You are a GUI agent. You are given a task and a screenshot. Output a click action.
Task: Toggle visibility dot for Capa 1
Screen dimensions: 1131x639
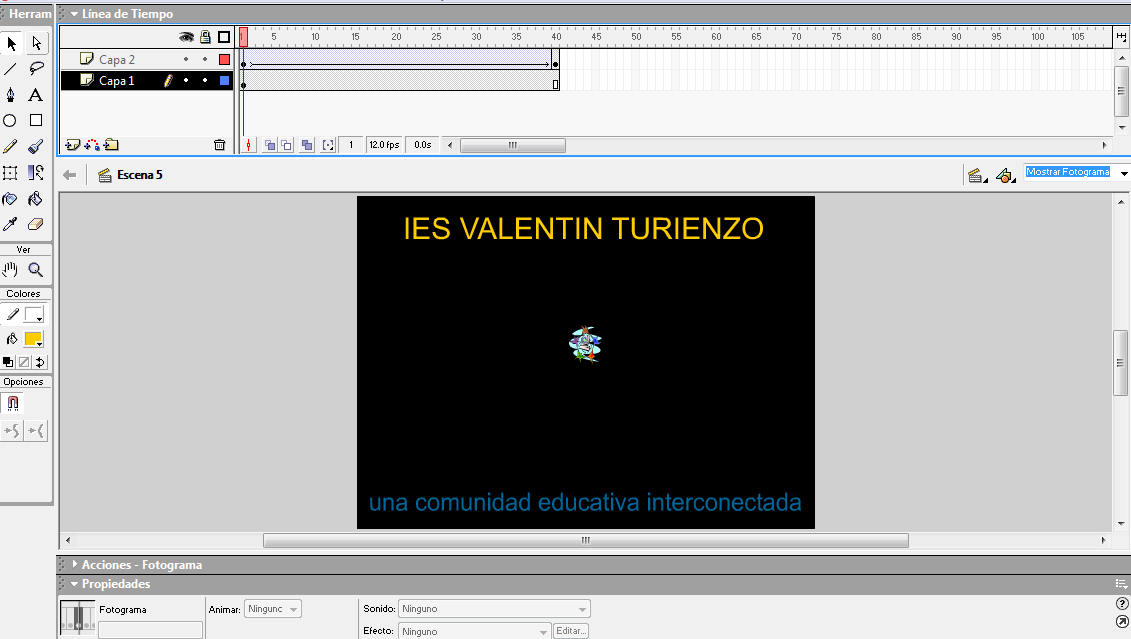point(186,80)
